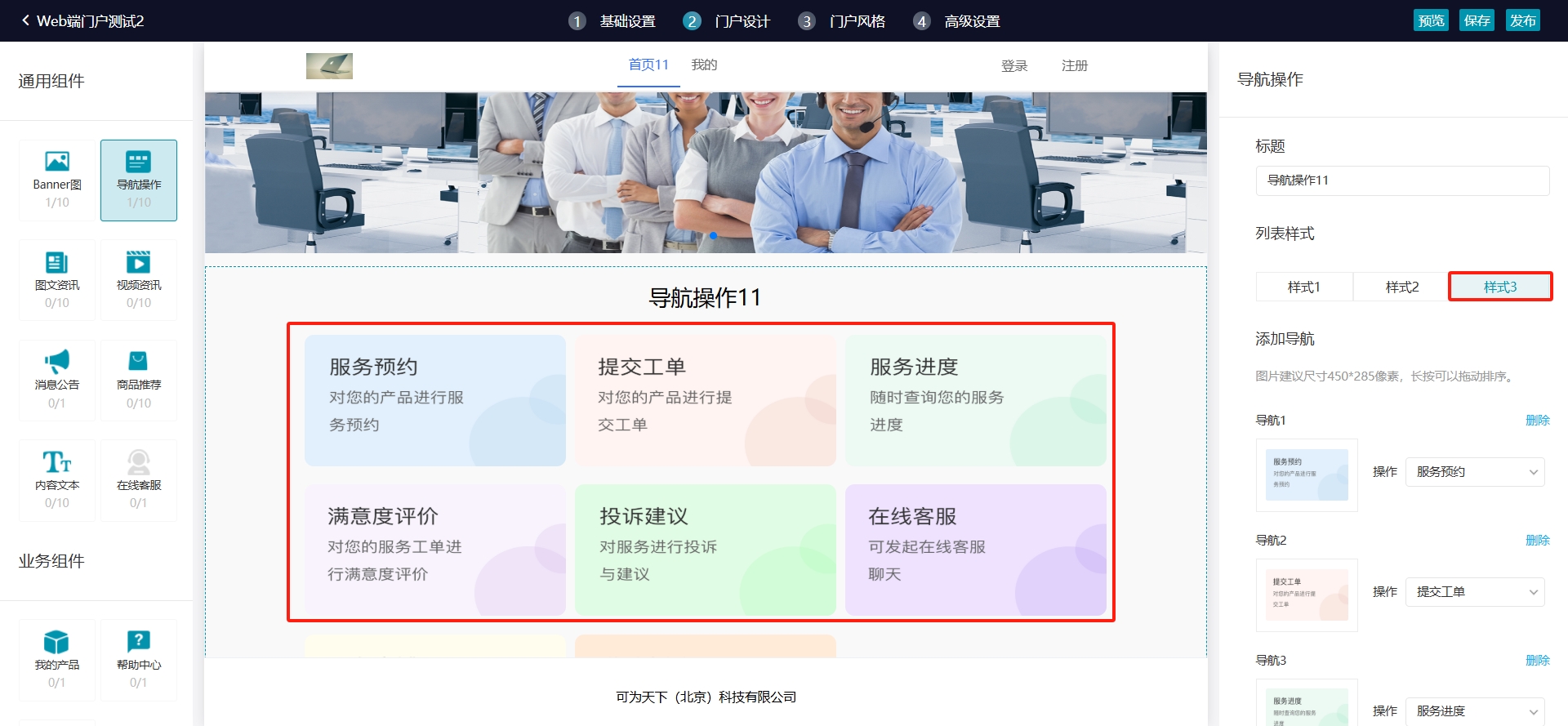
Task: Add the 视频资讯 component
Action: [x=139, y=280]
